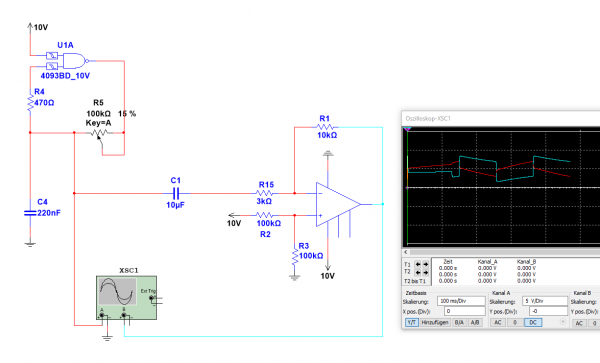The width and height of the screenshot is (600, 363).
Task: Select the U1A NAND gate symbol
Action: (75, 61)
